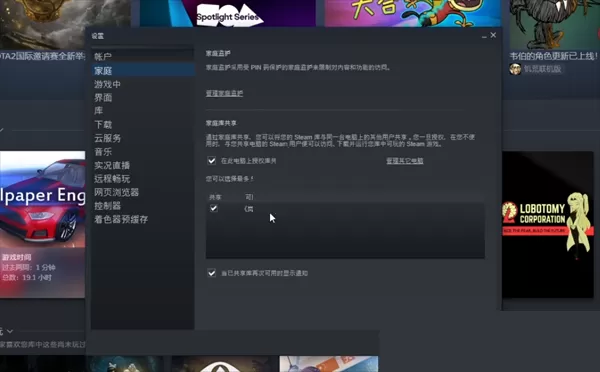600x372 pixels.
Task: Switch to the 界面 settings page
Action: [x=142, y=98]
